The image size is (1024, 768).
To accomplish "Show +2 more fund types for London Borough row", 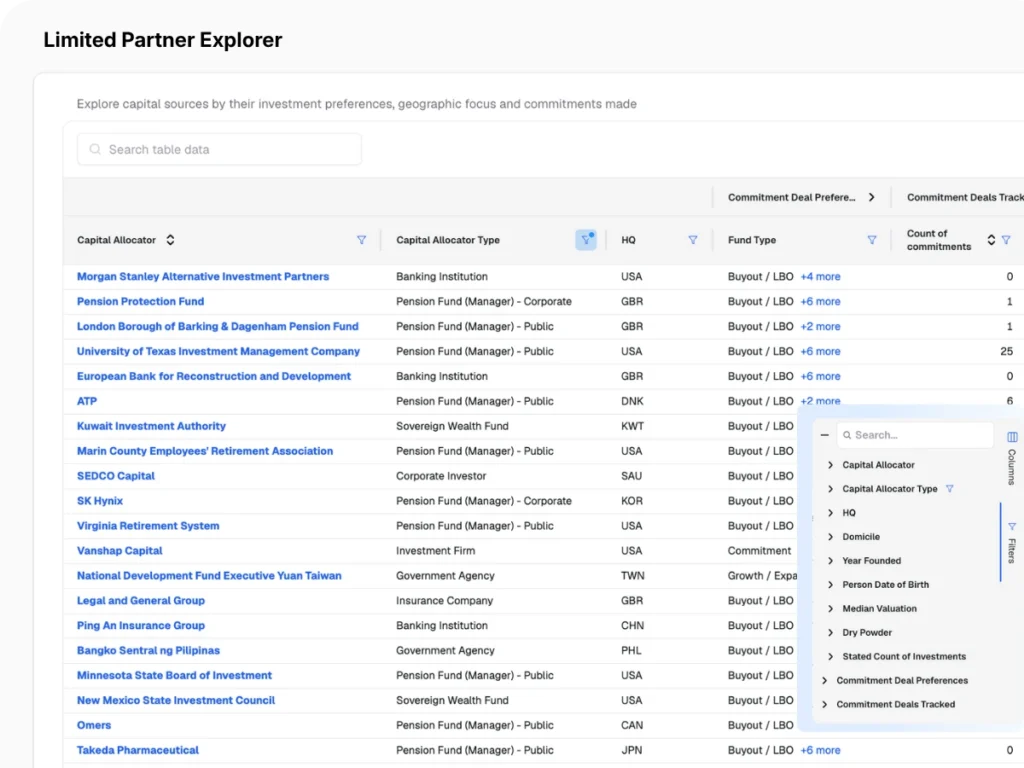I will tap(820, 326).
